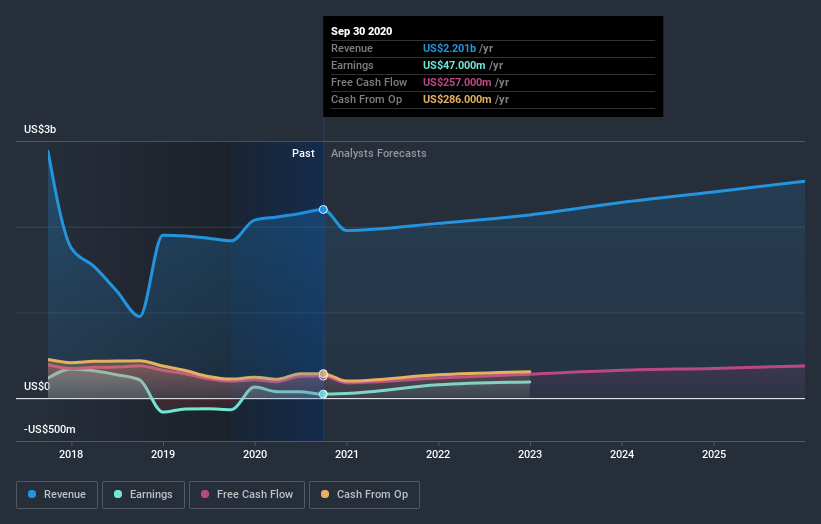Click the -US$500m y-axis label
This screenshot has height=524, width=821.
coord(50,429)
